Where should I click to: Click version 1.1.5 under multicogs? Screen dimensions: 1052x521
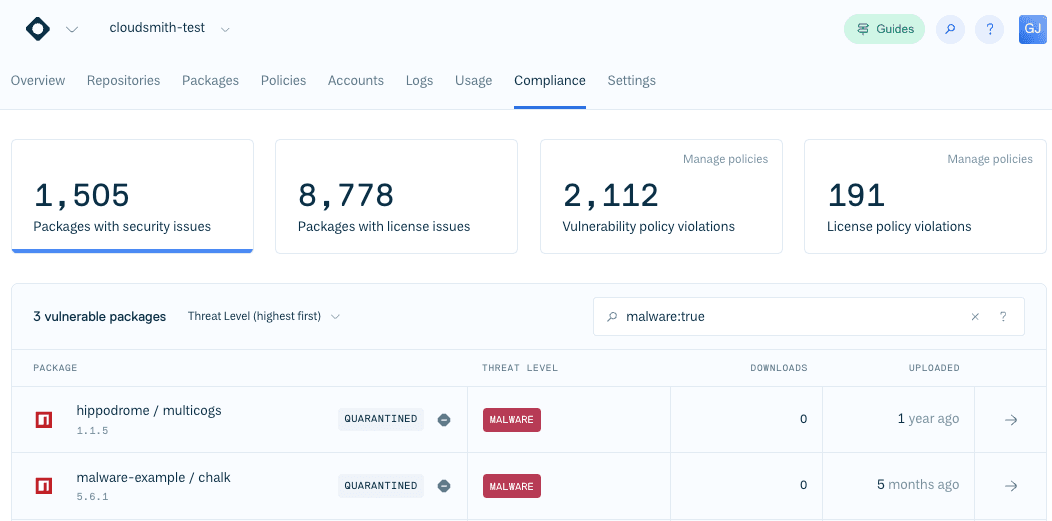(x=93, y=430)
